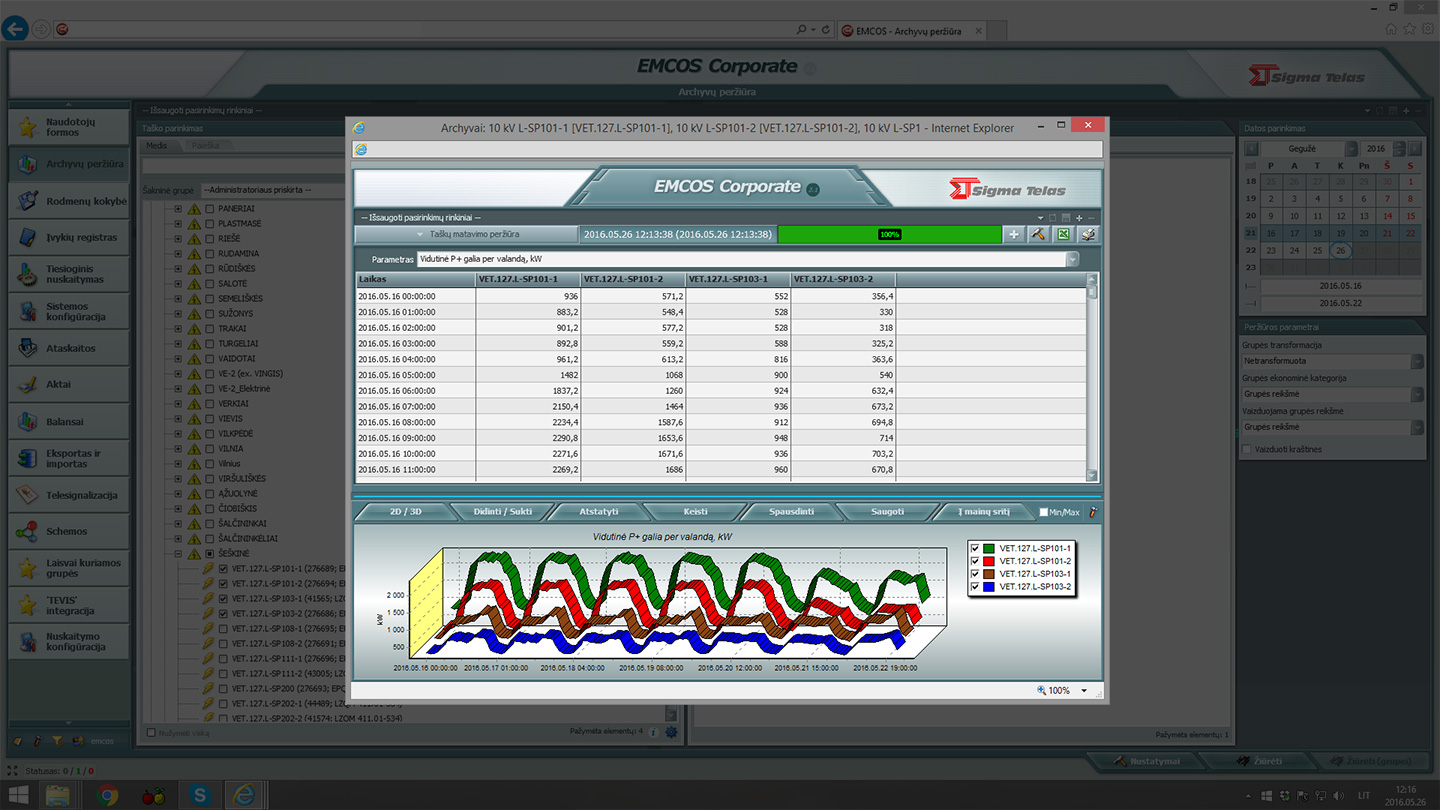Uncheck VET.127.L-SP103-2 in chart legend
1440x810 pixels.
(x=975, y=587)
